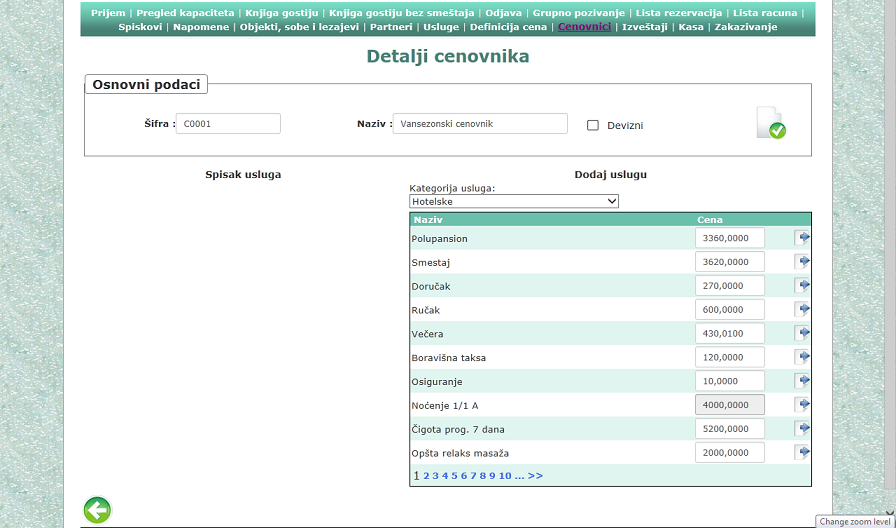Edit Čigota prog. 7 dana price
Image resolution: width=896 pixels, height=528 pixels.
730,429
